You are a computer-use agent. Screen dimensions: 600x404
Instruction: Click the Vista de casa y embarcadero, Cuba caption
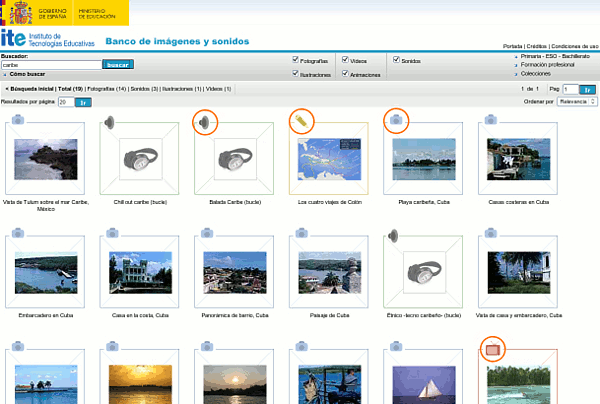(x=518, y=315)
